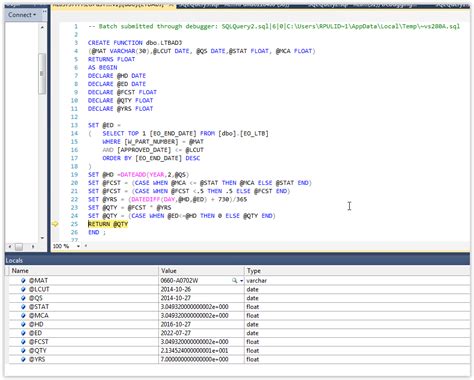Click the variable icon beside @YRS
The height and width of the screenshot is (380, 474).
point(23,359)
